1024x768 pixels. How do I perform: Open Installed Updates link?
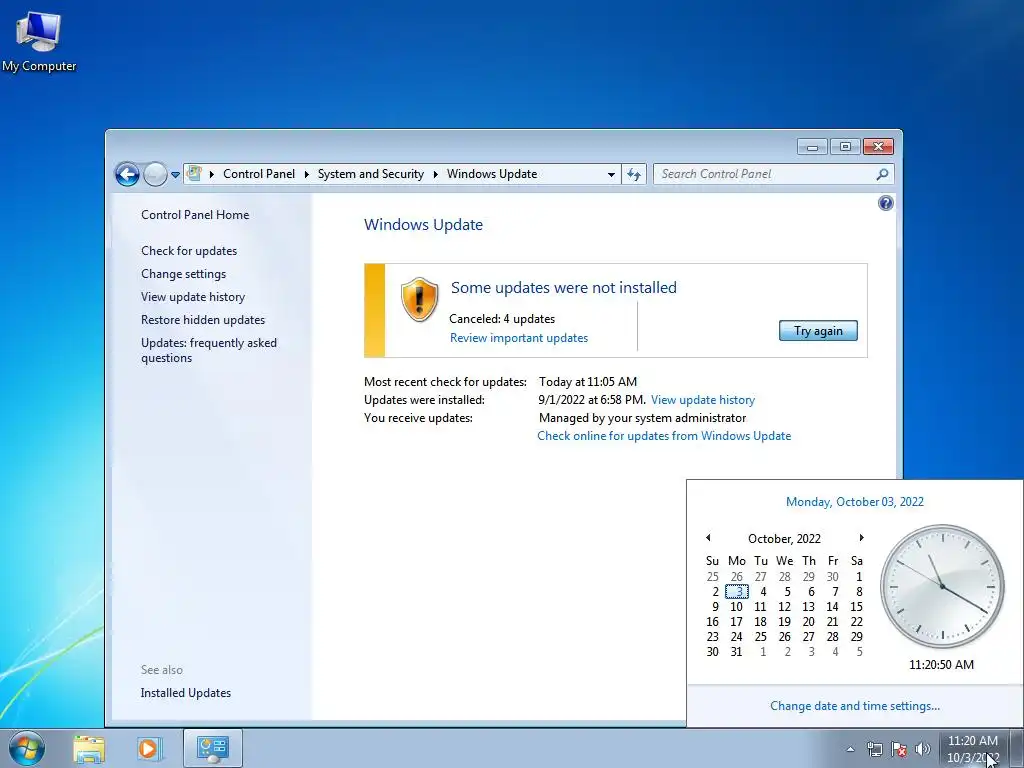click(x=185, y=693)
